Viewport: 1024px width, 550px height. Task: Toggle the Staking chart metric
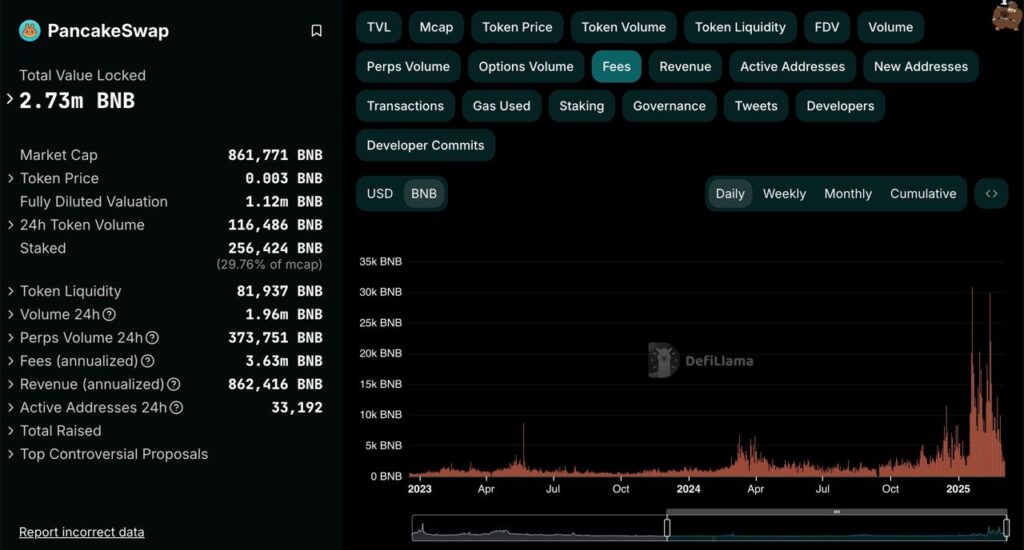(581, 106)
